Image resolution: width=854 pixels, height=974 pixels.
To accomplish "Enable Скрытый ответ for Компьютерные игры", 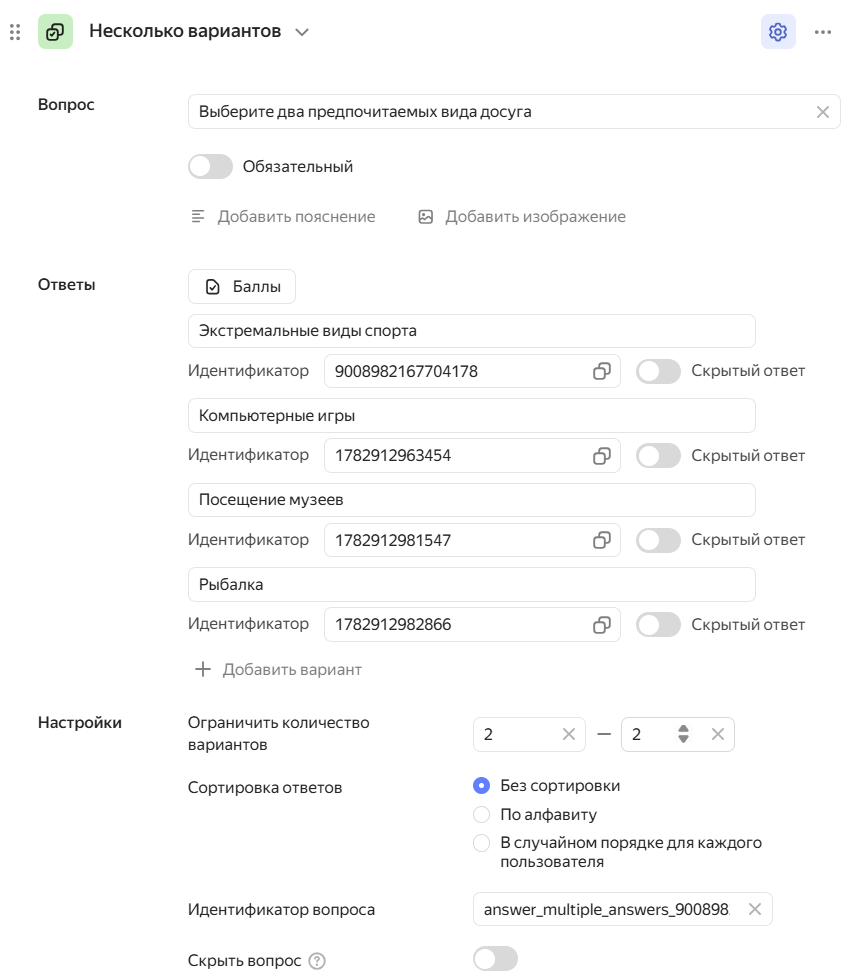I will (x=658, y=456).
